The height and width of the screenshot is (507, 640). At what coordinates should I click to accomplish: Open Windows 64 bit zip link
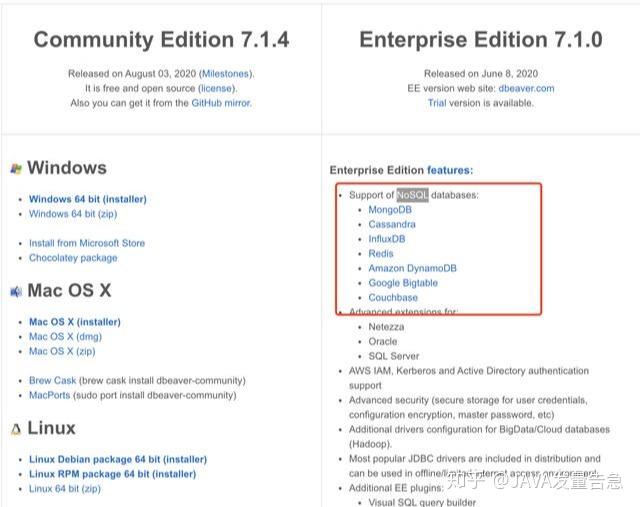[x=73, y=214]
